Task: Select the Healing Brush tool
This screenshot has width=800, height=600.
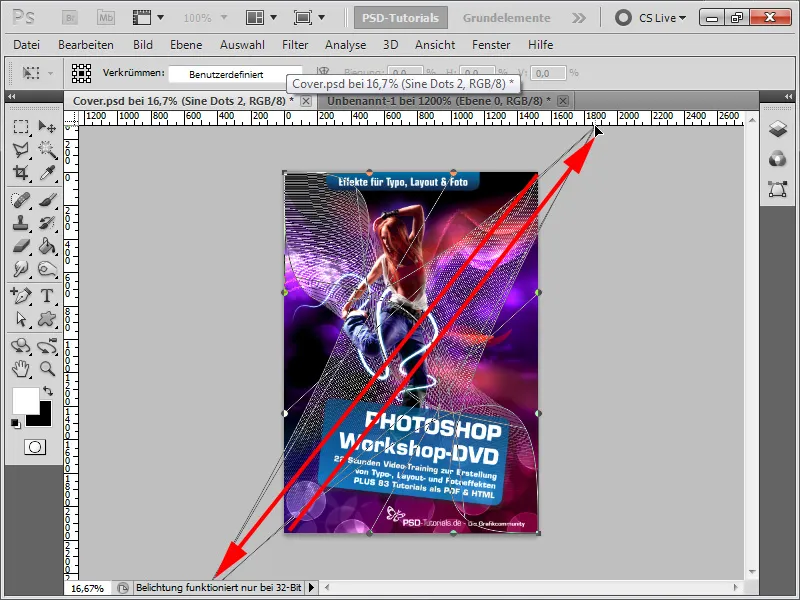Action: [20, 200]
